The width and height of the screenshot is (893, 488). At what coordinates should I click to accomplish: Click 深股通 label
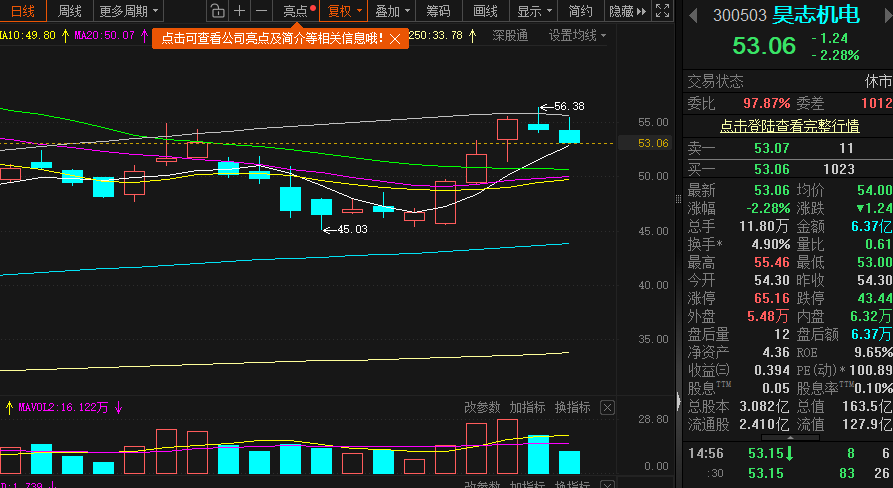click(x=510, y=35)
